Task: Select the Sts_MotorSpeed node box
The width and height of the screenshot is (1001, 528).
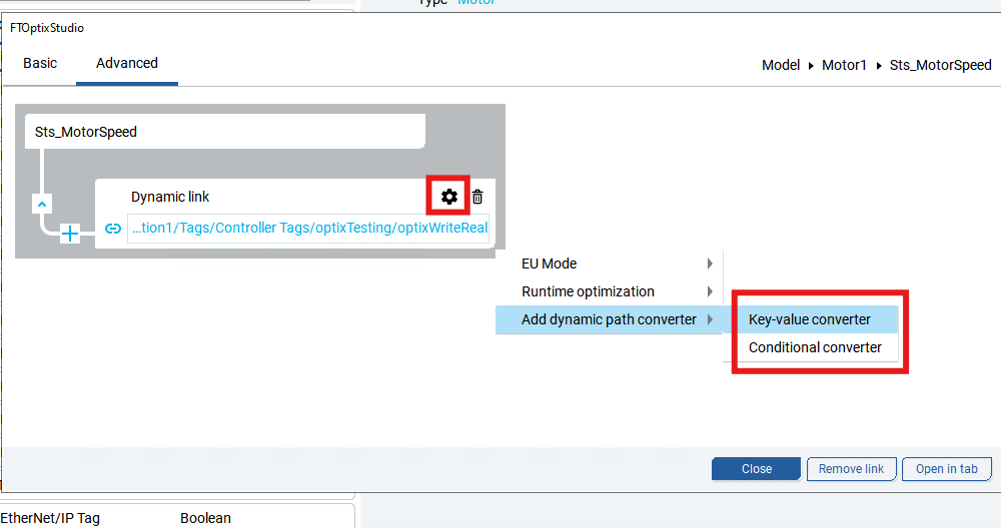Action: point(225,132)
